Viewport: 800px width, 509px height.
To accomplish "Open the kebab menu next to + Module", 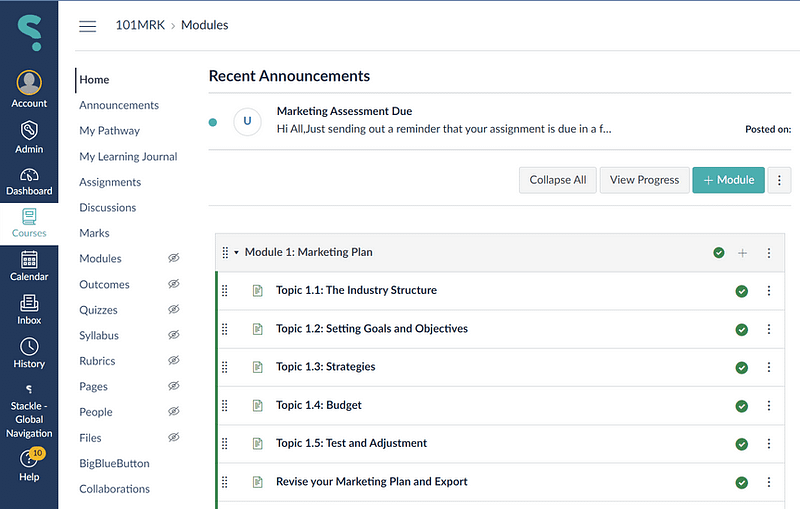I will point(779,180).
